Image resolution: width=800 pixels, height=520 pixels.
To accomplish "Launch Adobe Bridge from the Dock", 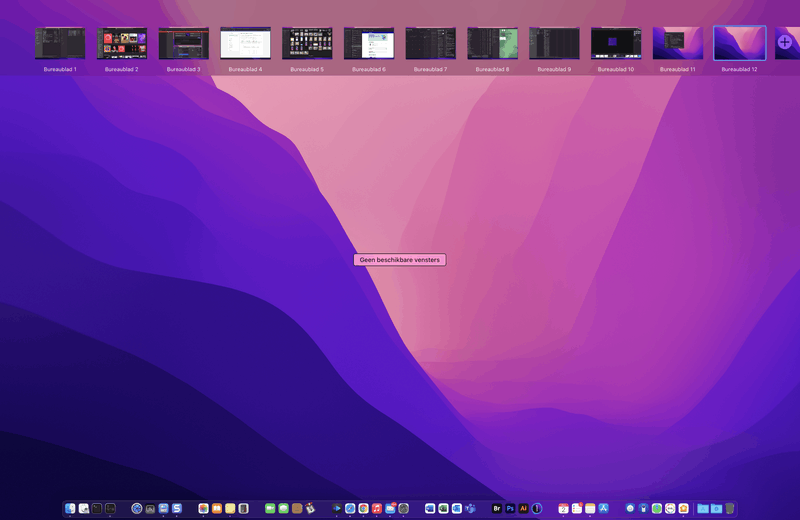I will [x=496, y=509].
